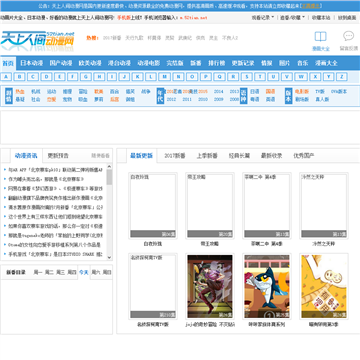This screenshot has height=360, width=360.
Task: Go to 首页 in the navigation bar
Action: 8,63
